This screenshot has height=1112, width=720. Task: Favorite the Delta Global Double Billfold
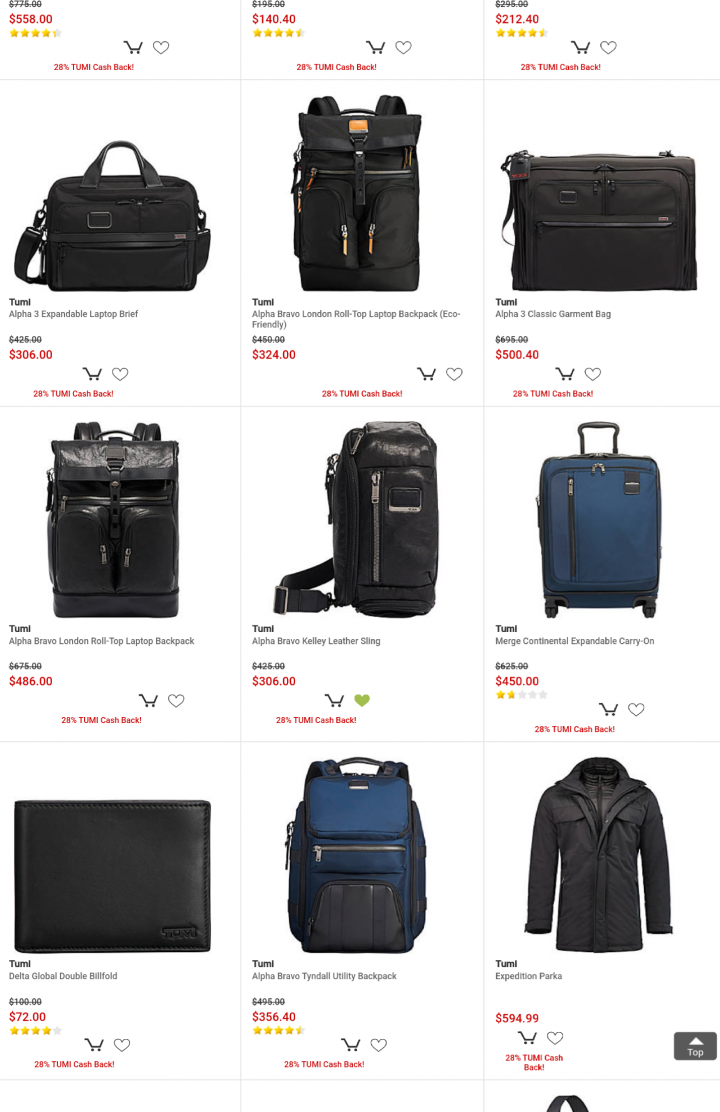122,1045
